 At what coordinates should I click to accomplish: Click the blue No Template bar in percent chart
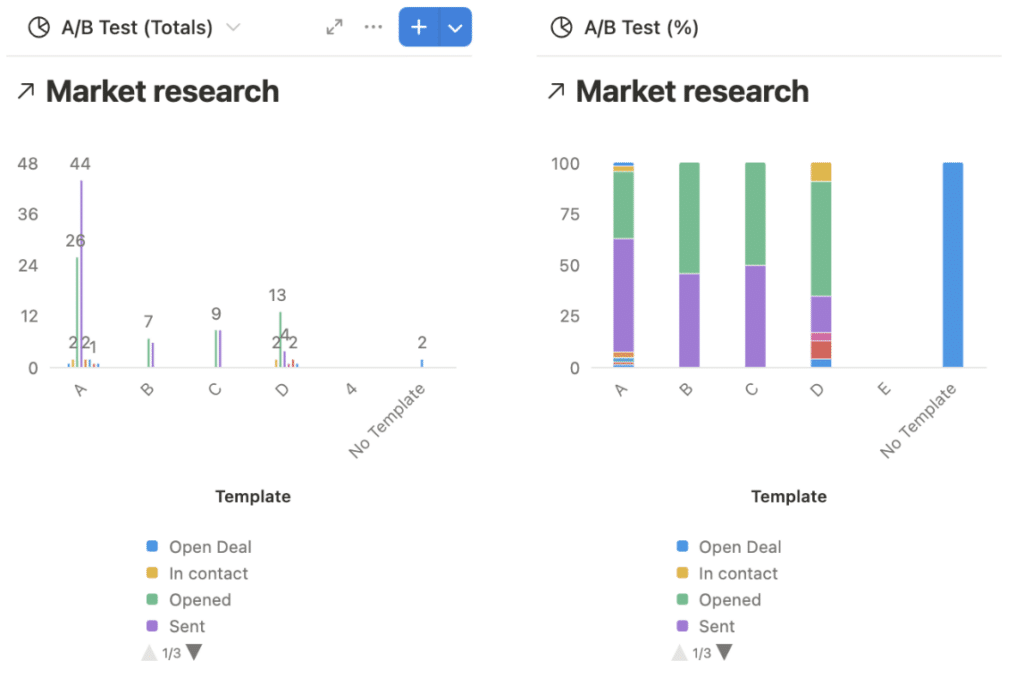coord(953,264)
